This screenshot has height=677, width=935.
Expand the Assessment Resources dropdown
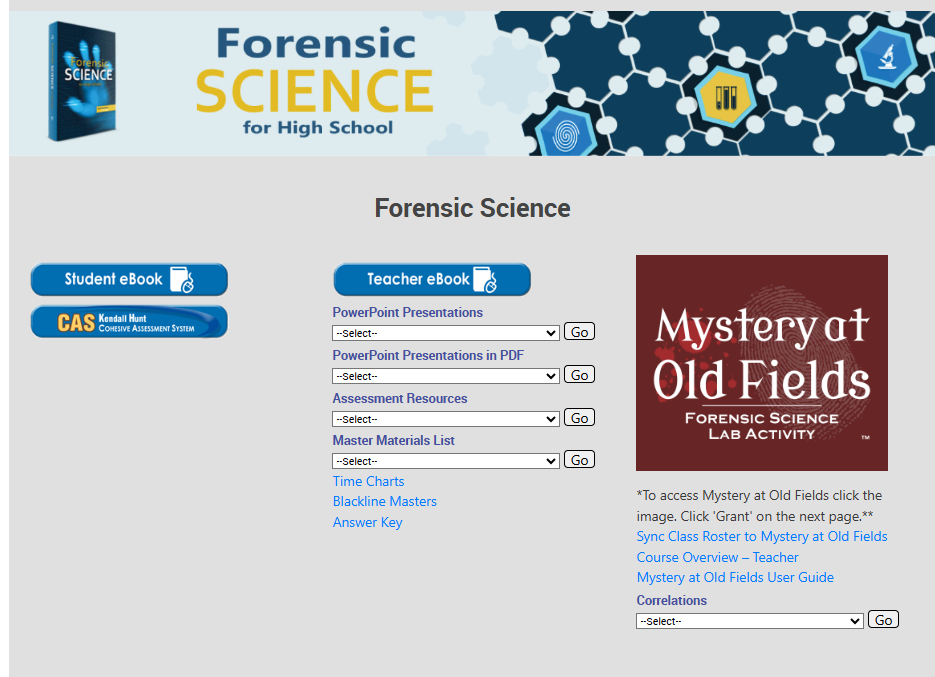pos(445,419)
